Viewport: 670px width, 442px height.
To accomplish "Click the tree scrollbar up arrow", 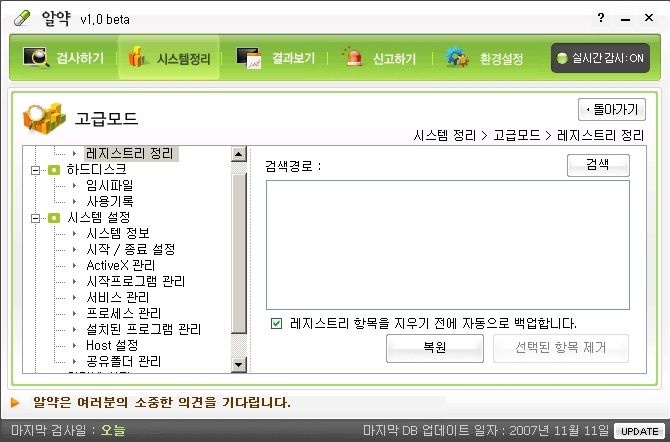I will click(x=239, y=154).
